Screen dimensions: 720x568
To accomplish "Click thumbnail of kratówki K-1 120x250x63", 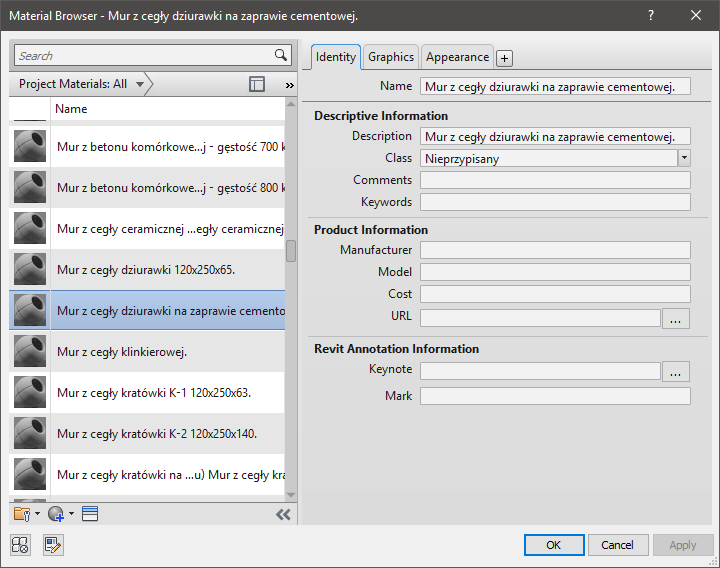I will tap(30, 392).
